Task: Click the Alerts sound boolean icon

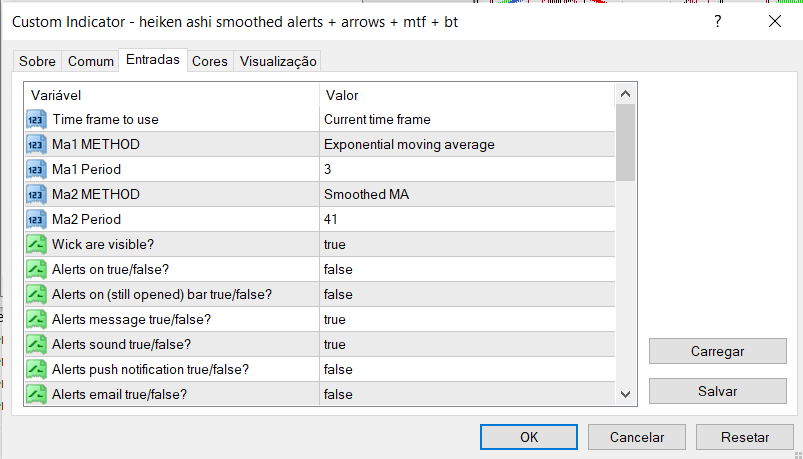Action: [x=36, y=344]
